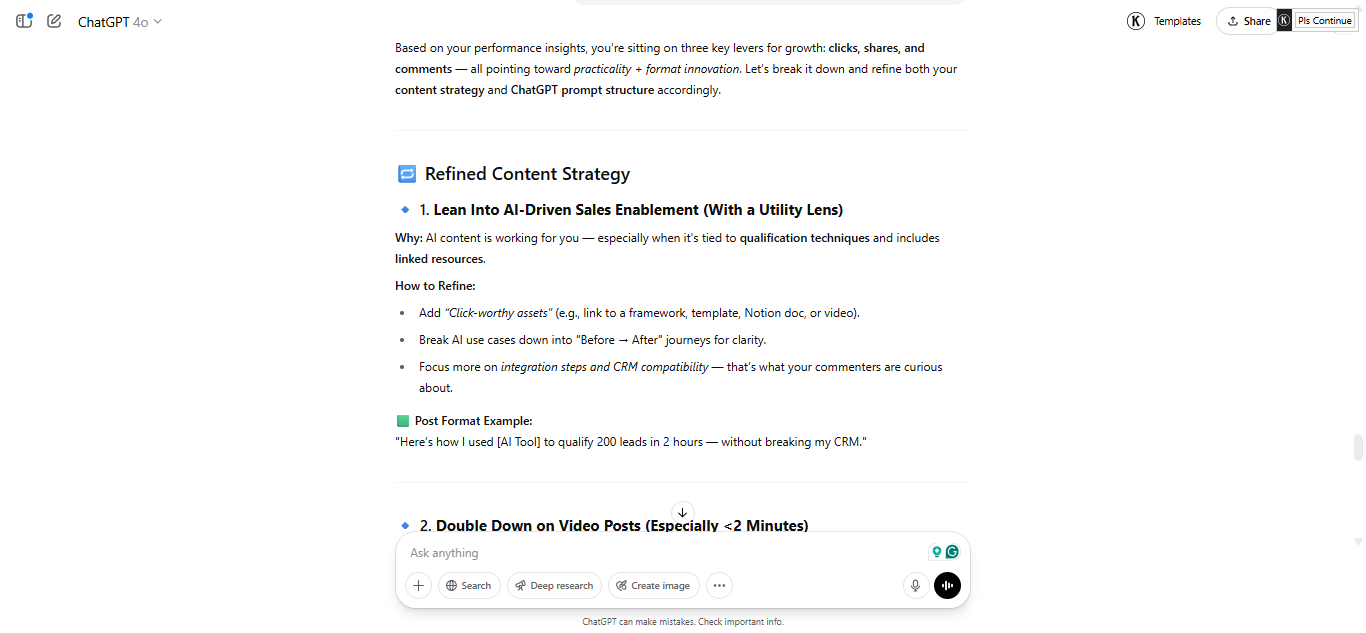Toggle the Search web option
Viewport: 1366px width, 633px height.
pyautogui.click(x=468, y=586)
